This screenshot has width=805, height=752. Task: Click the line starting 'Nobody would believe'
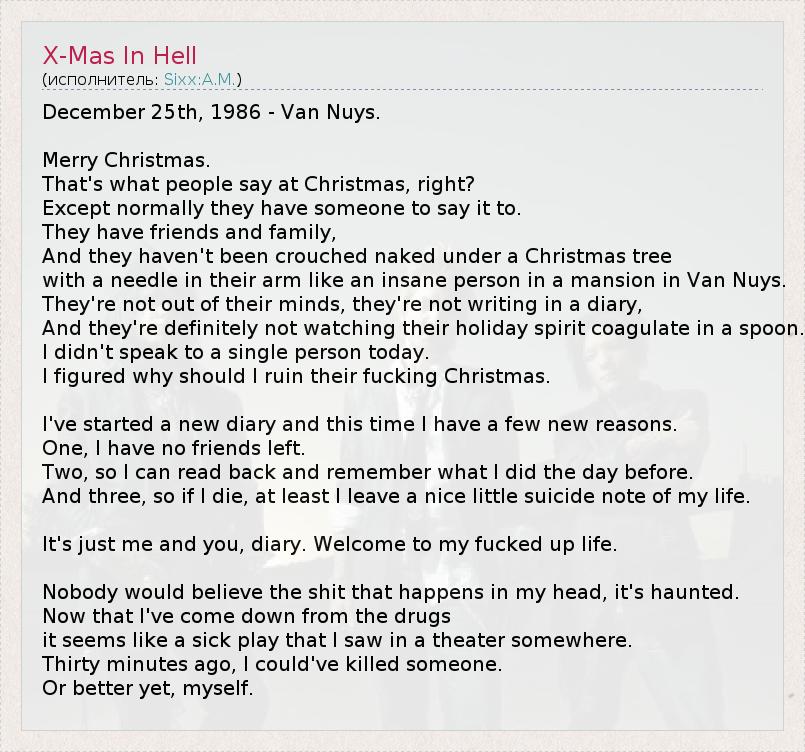pos(390,592)
